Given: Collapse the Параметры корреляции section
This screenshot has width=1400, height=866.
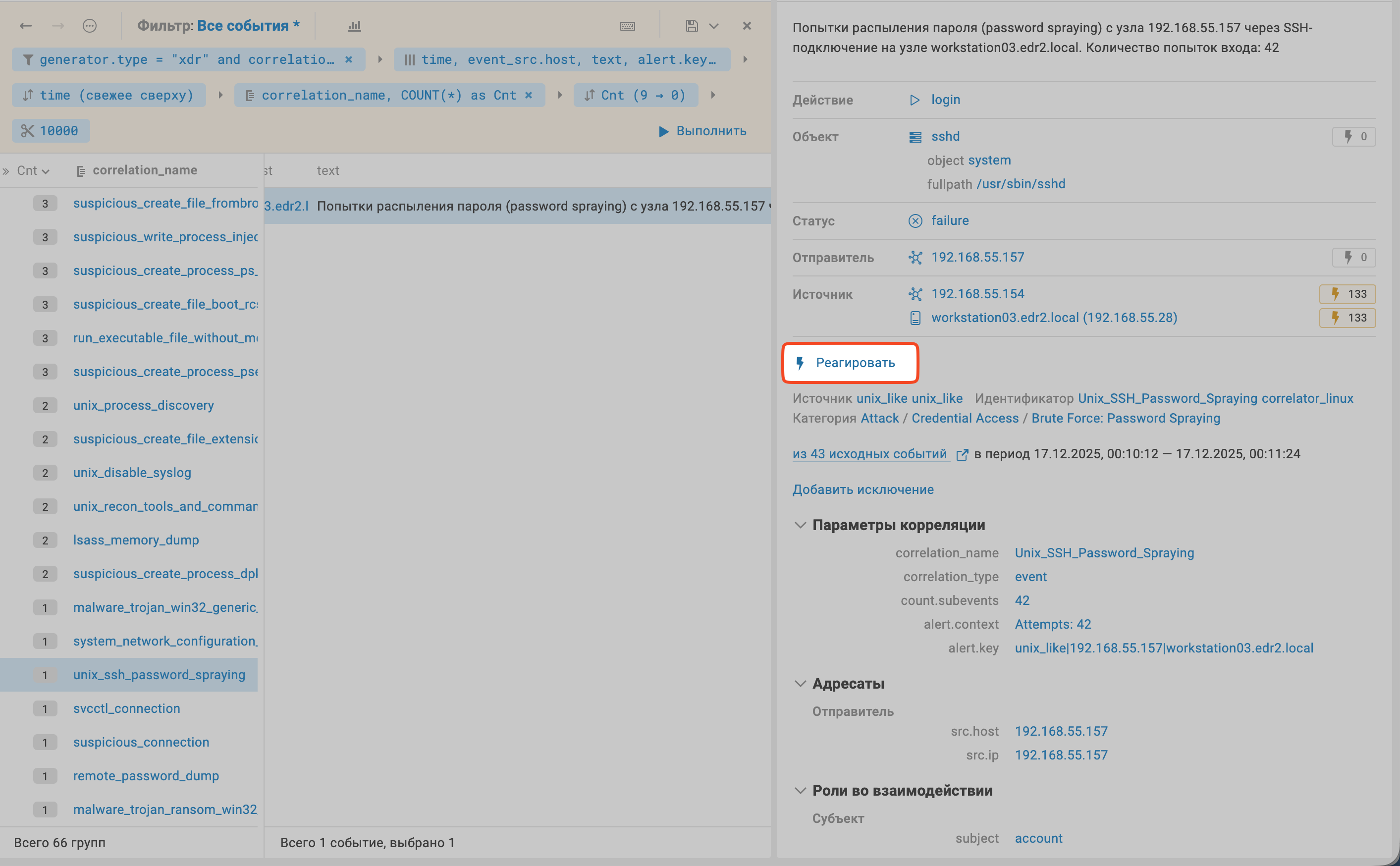Looking at the screenshot, I should point(800,525).
